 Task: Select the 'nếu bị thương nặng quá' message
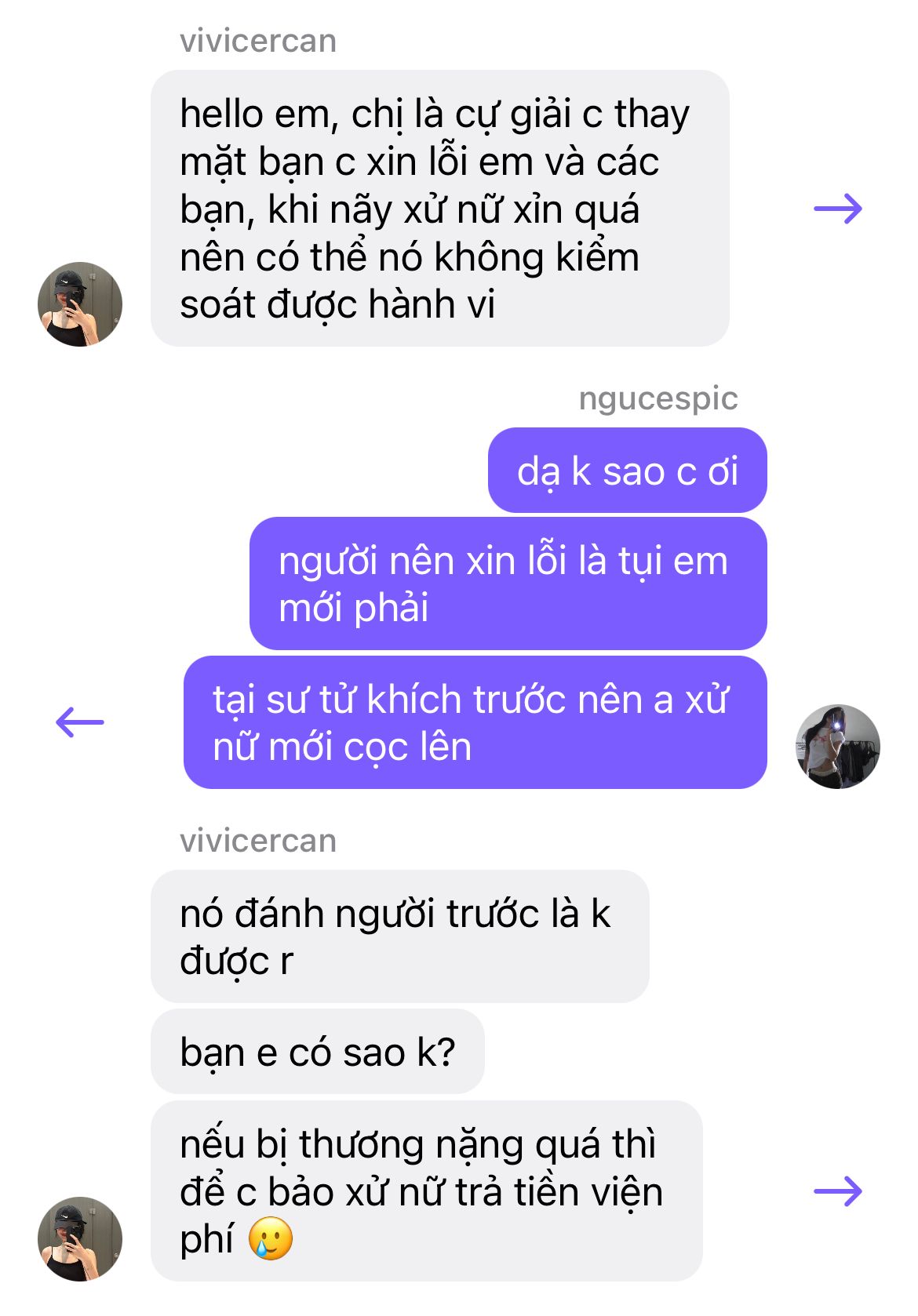pos(427,1191)
